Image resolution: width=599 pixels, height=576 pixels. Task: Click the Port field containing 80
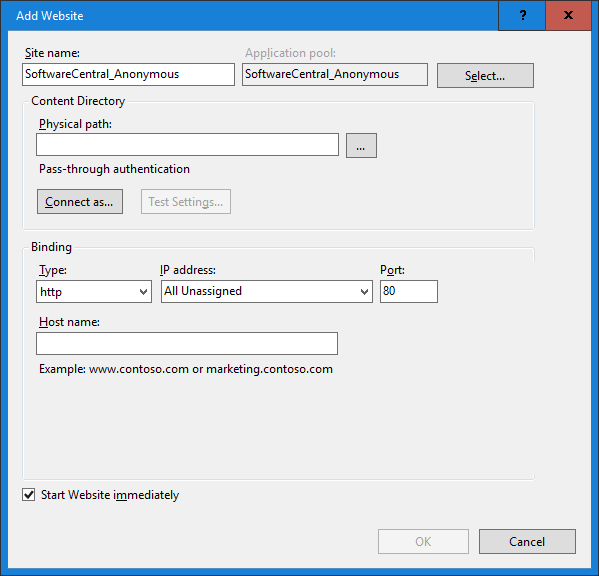click(409, 292)
